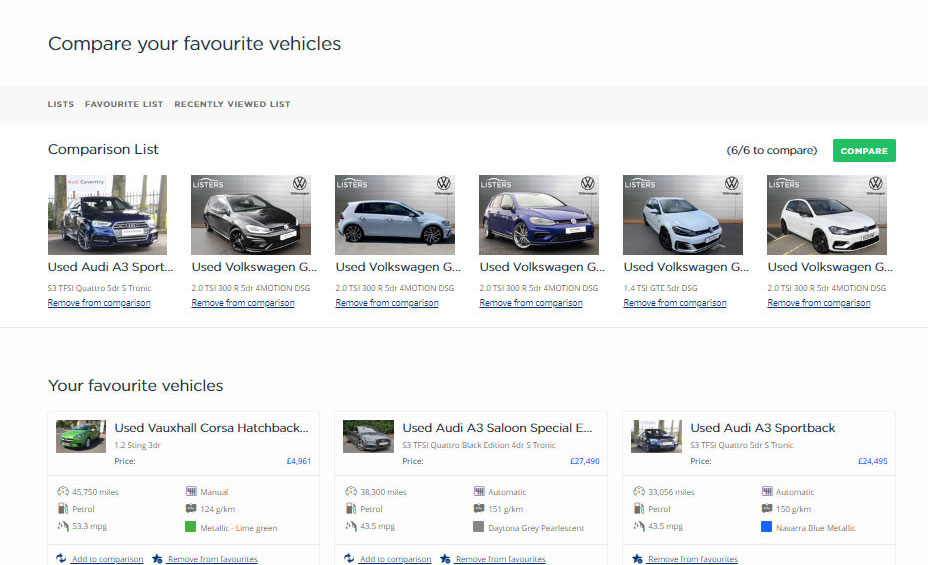Click the Lime green colour swatch
This screenshot has width=928, height=565.
[x=191, y=527]
